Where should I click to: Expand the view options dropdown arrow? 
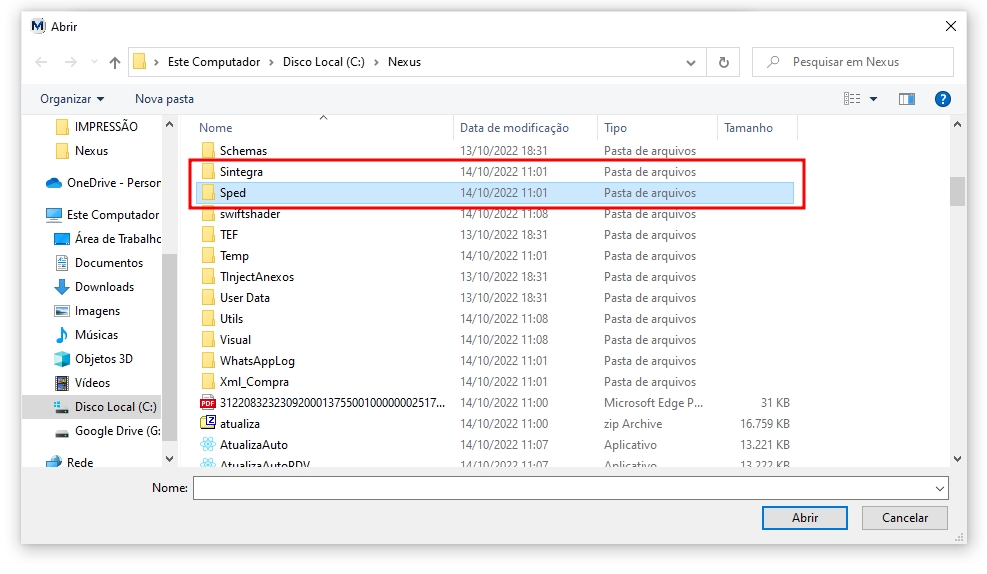point(873,99)
